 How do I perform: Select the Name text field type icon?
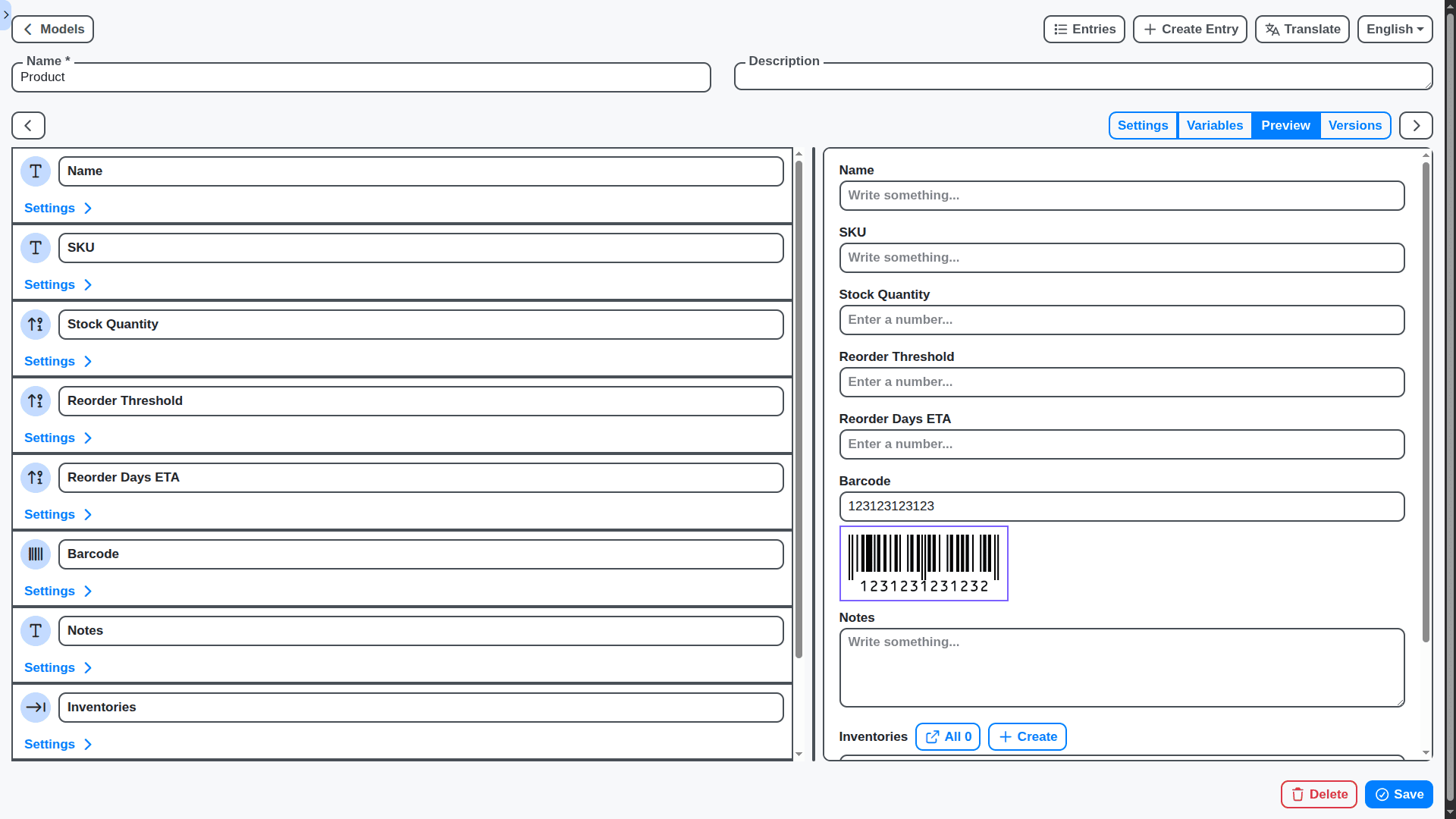coord(35,171)
